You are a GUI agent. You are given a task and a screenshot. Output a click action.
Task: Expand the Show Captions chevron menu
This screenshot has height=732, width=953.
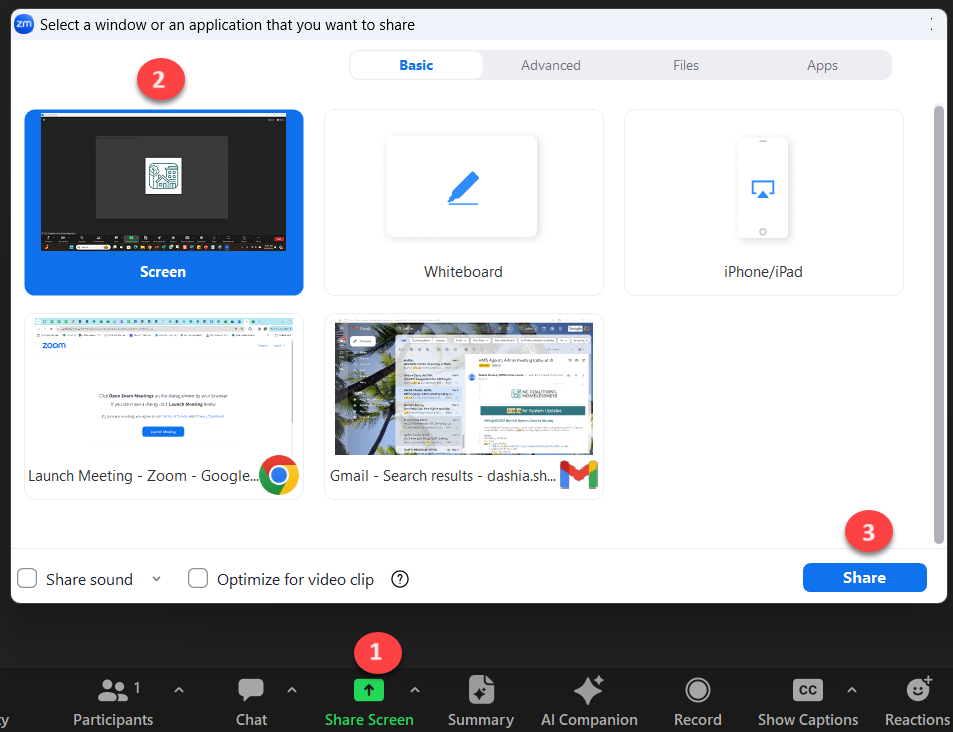tap(852, 689)
